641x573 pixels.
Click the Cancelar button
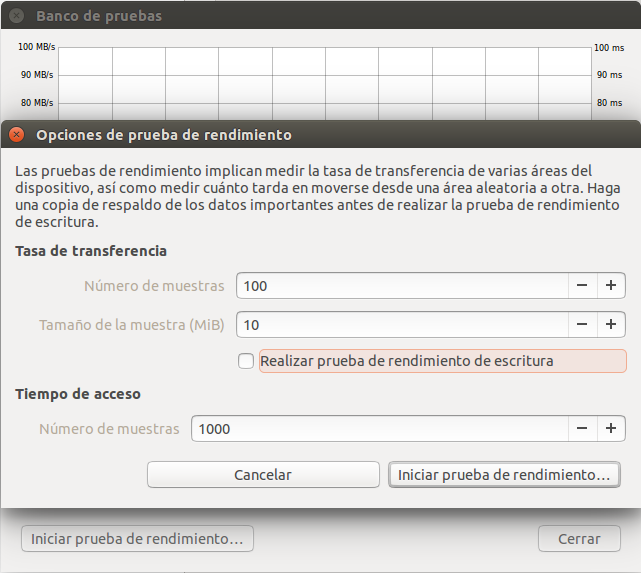tap(262, 475)
